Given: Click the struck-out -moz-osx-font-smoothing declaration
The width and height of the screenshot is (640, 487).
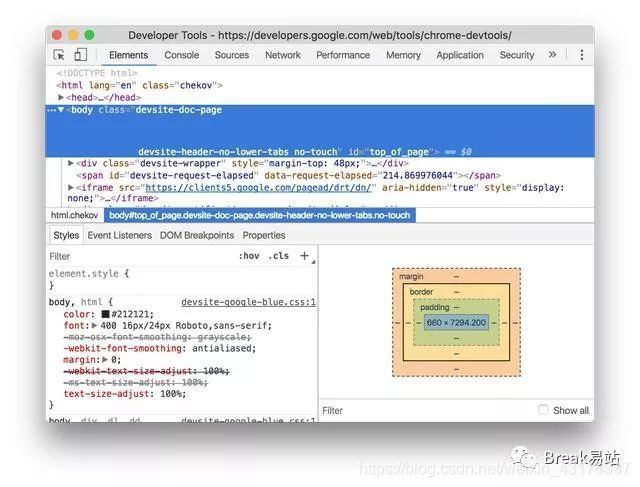Looking at the screenshot, I should 157,337.
